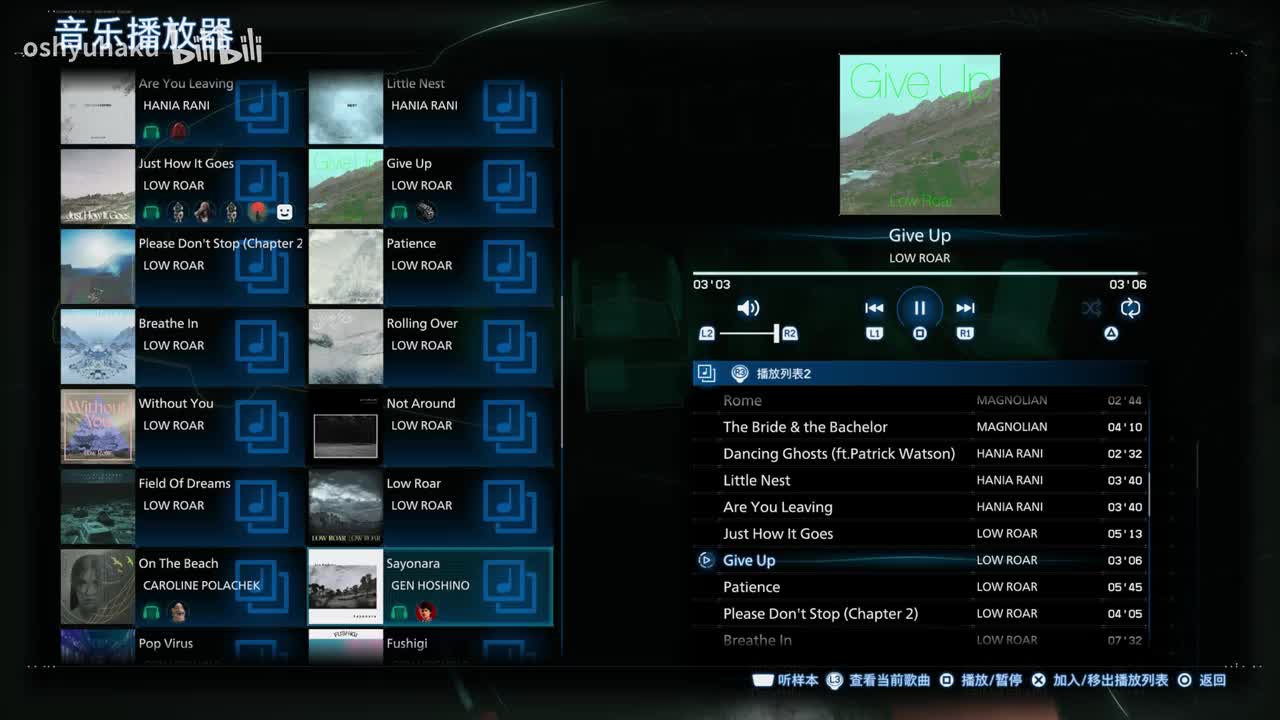Pause the current song
Image resolution: width=1280 pixels, height=720 pixels.
(919, 308)
